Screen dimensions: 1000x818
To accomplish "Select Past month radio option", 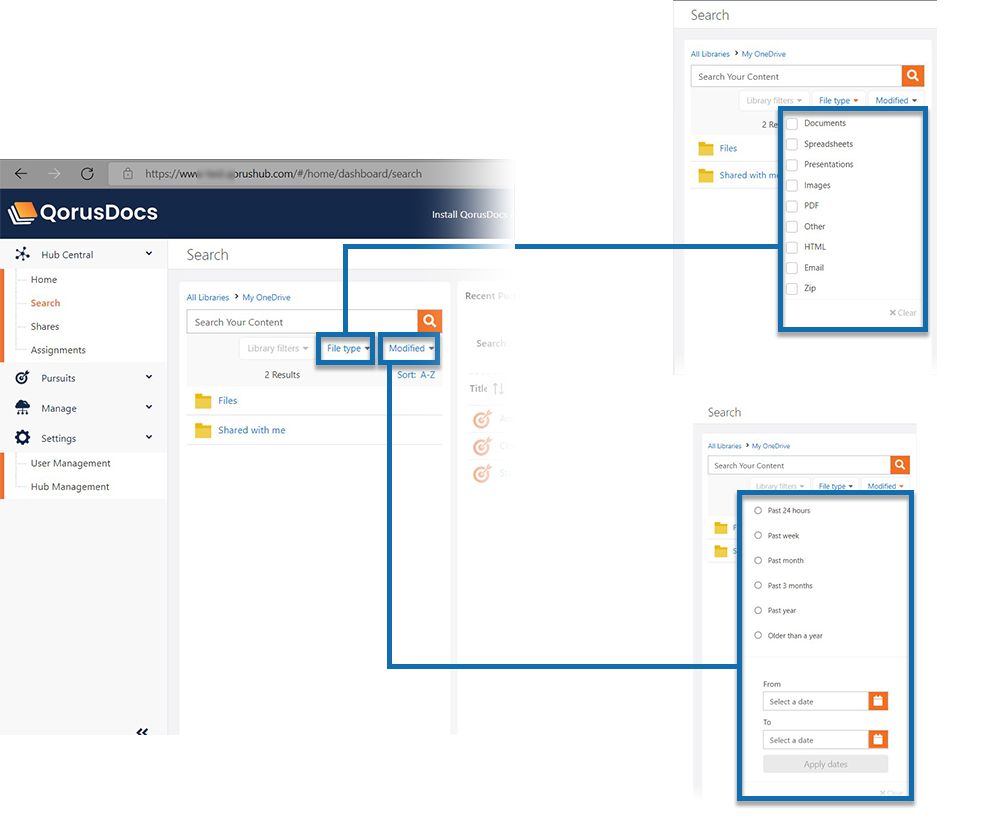I will [x=758, y=560].
